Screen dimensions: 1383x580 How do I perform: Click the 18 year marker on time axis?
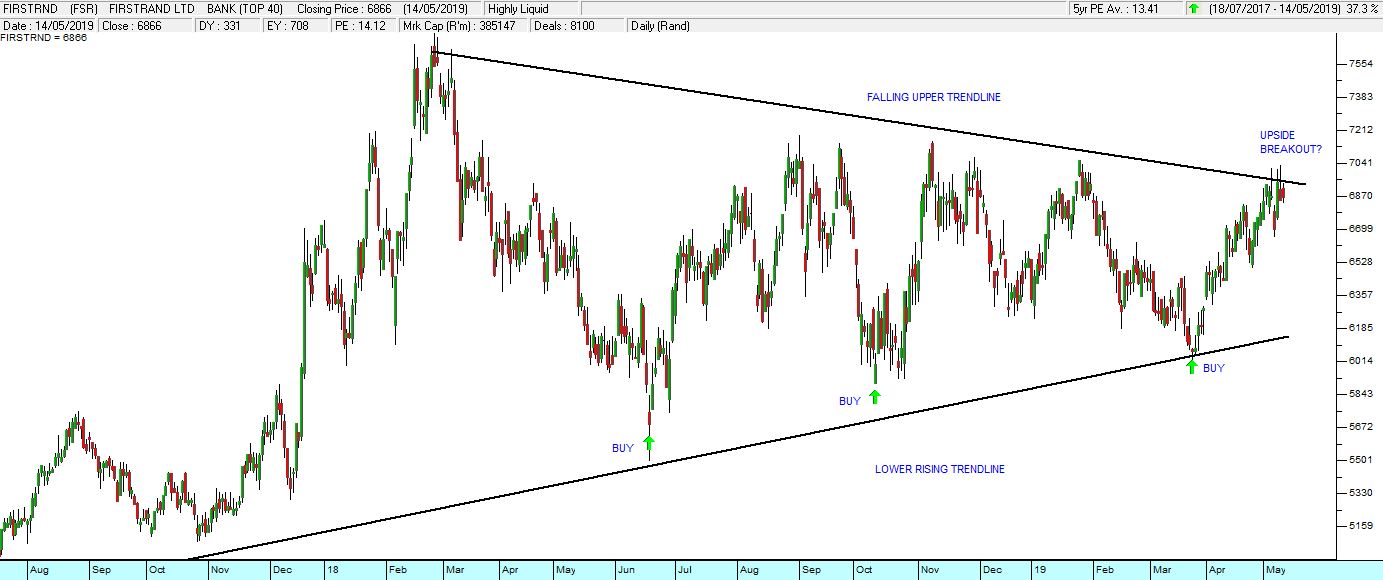333,571
